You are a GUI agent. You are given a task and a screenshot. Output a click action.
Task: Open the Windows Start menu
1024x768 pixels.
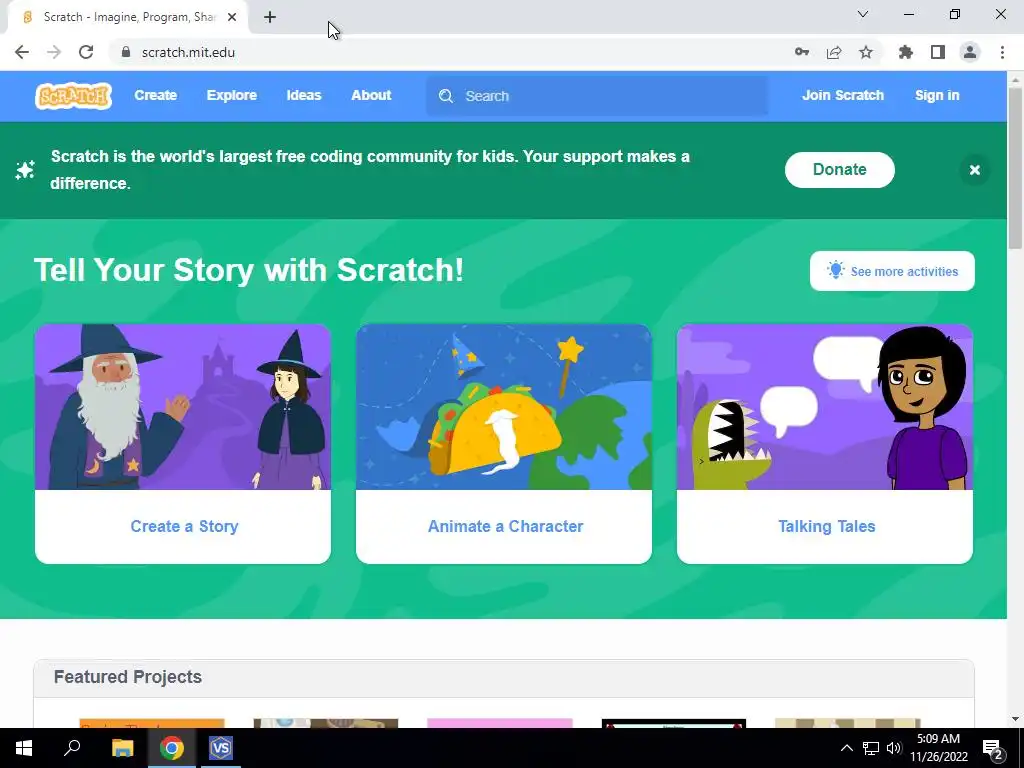point(24,748)
